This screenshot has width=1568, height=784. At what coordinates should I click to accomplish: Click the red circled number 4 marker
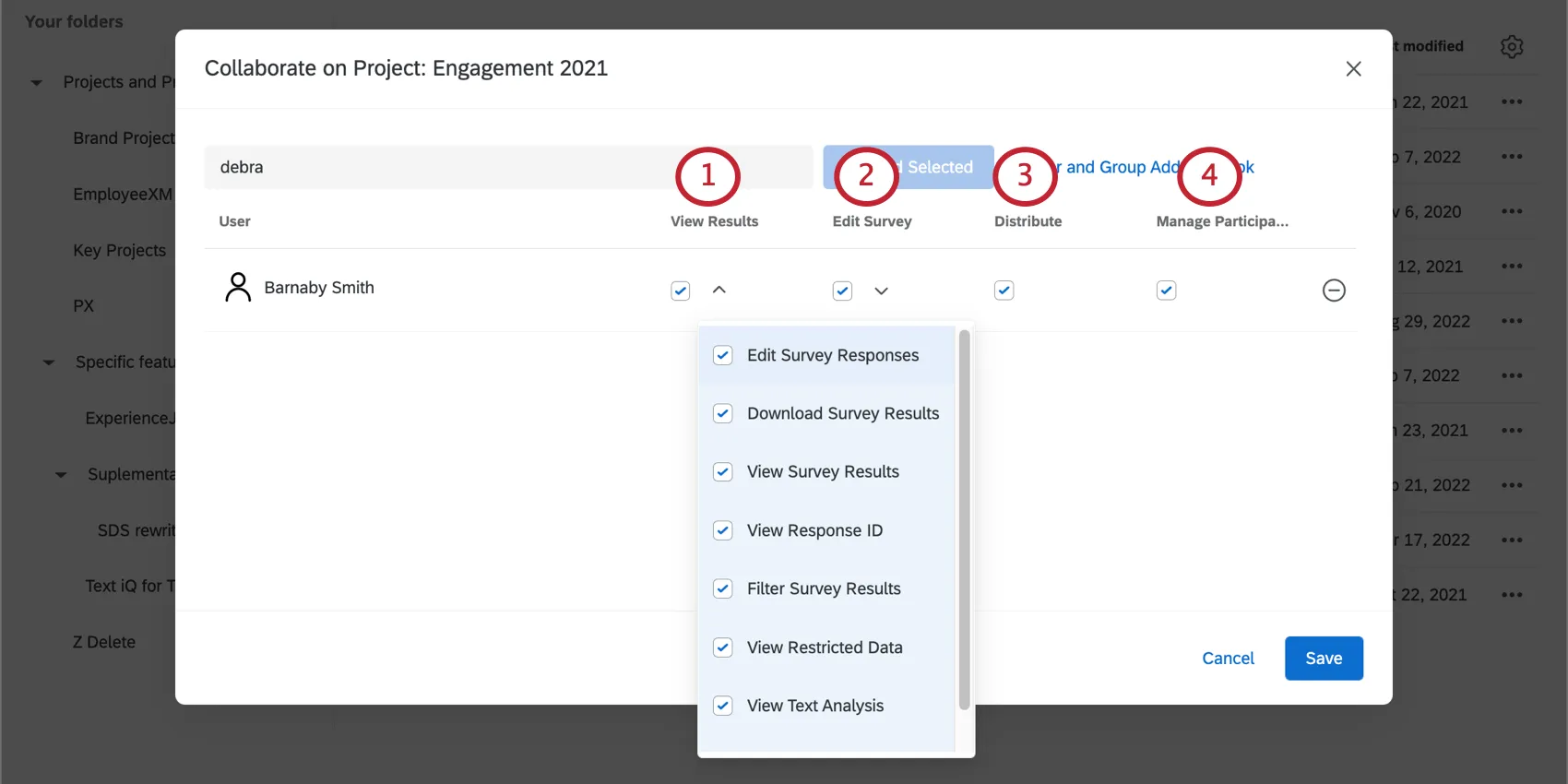[1209, 175]
